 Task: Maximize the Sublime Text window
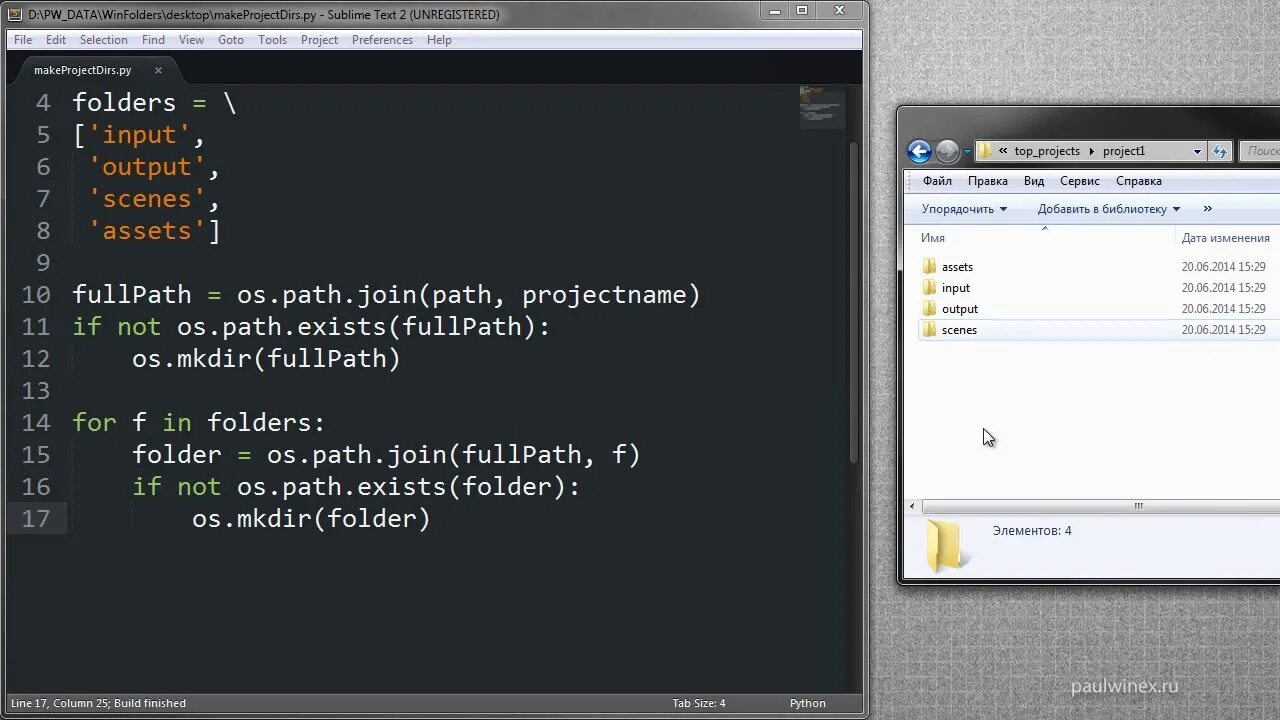pyautogui.click(x=802, y=11)
